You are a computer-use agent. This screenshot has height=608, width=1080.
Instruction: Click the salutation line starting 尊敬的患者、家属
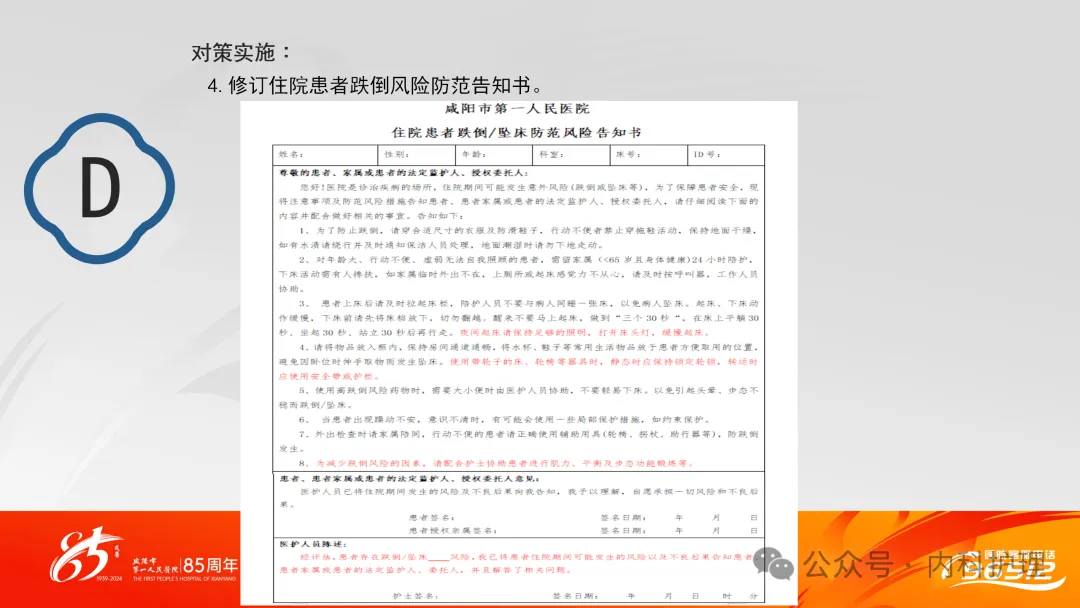[x=404, y=173]
